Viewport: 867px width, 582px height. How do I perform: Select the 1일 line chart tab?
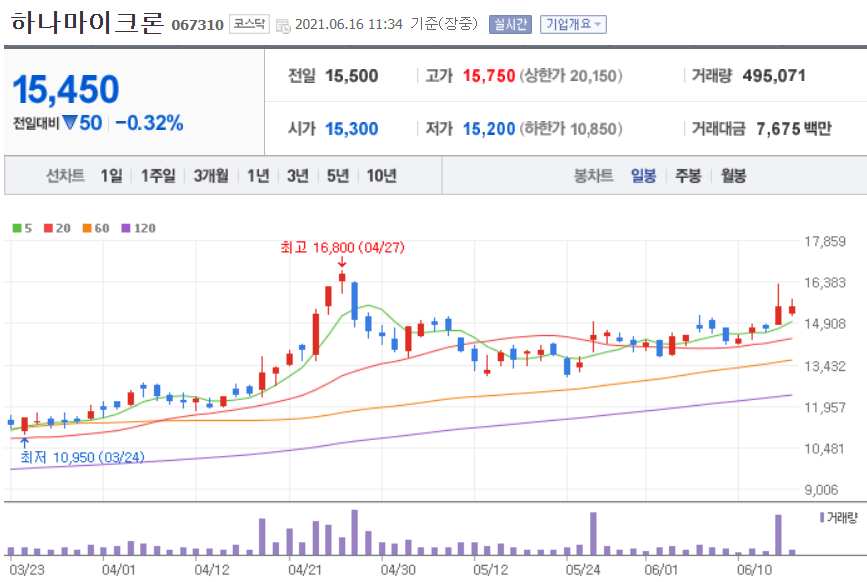111,176
